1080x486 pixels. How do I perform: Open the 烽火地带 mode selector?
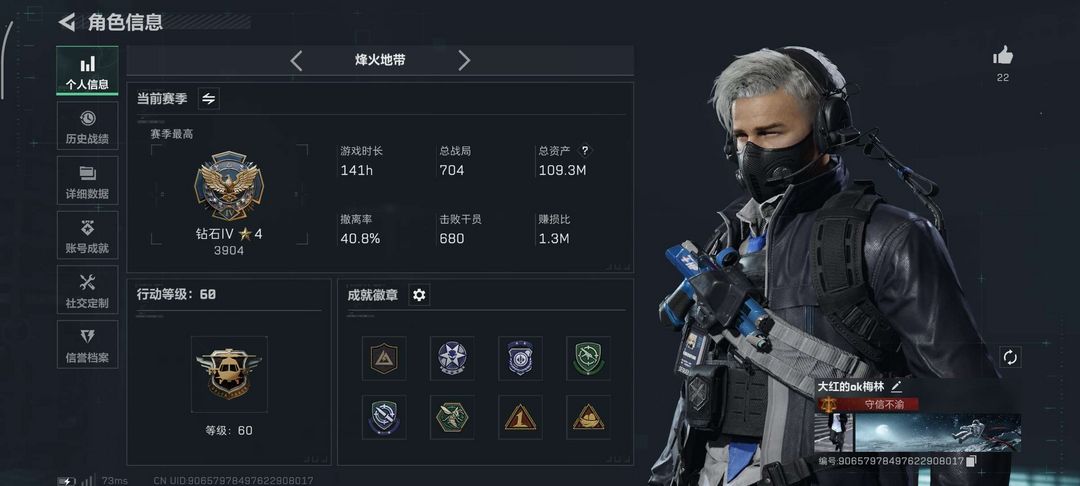(x=380, y=61)
